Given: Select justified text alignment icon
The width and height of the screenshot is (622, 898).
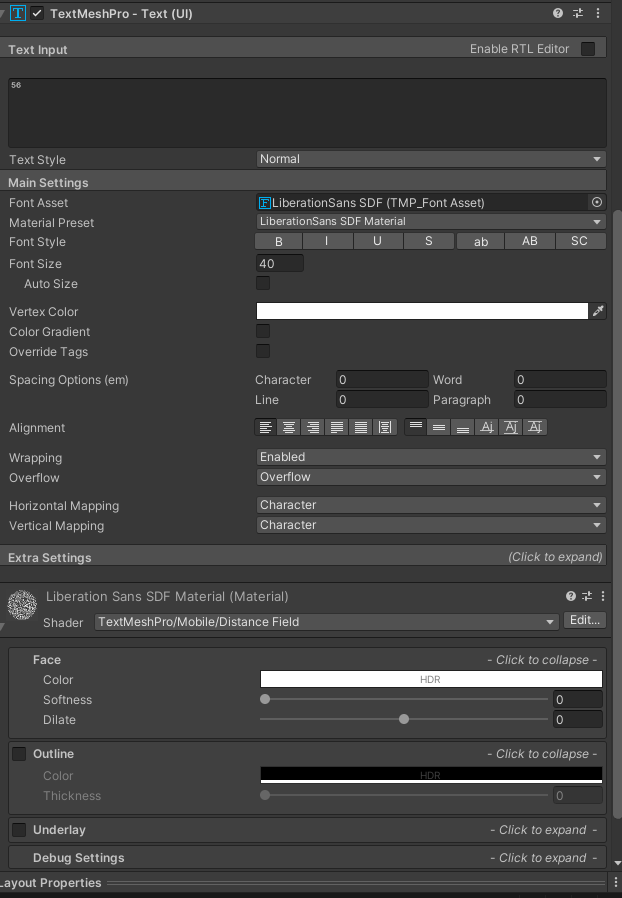Looking at the screenshot, I should pos(337,427).
